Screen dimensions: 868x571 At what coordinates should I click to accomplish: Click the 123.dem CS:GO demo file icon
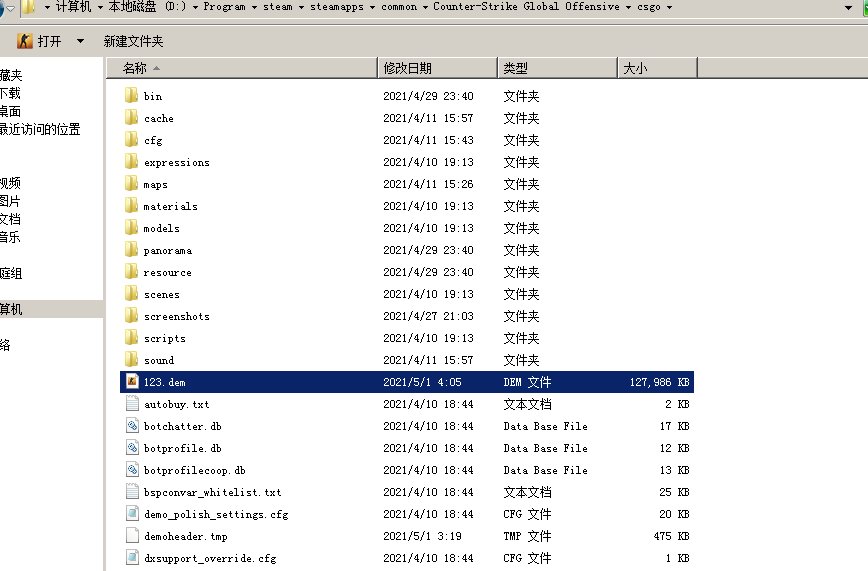[132, 382]
